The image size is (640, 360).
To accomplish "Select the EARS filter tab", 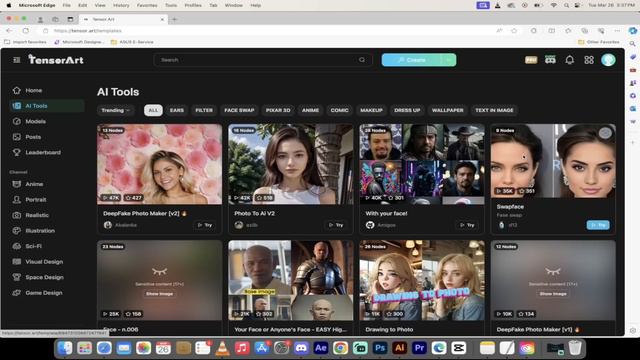I will click(177, 110).
